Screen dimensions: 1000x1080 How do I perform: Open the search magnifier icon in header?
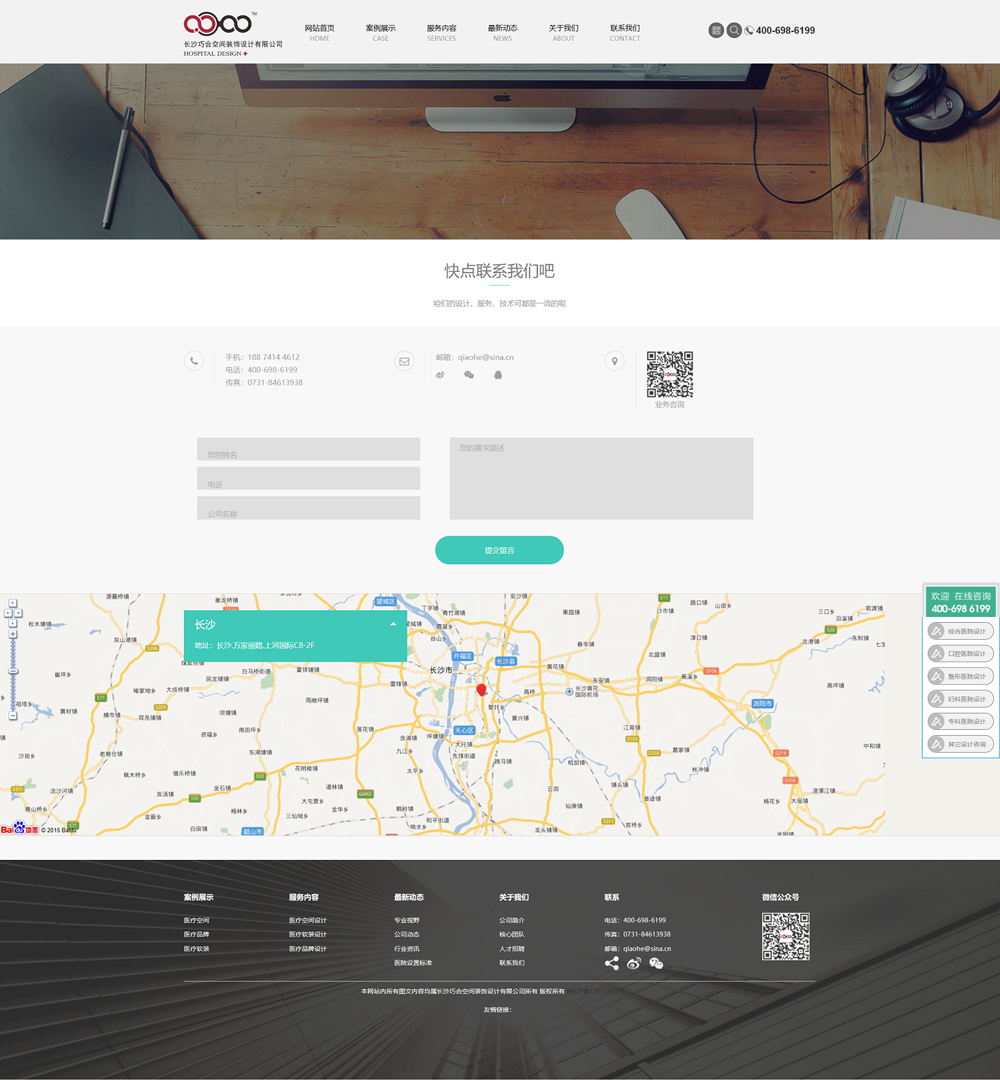tap(734, 30)
